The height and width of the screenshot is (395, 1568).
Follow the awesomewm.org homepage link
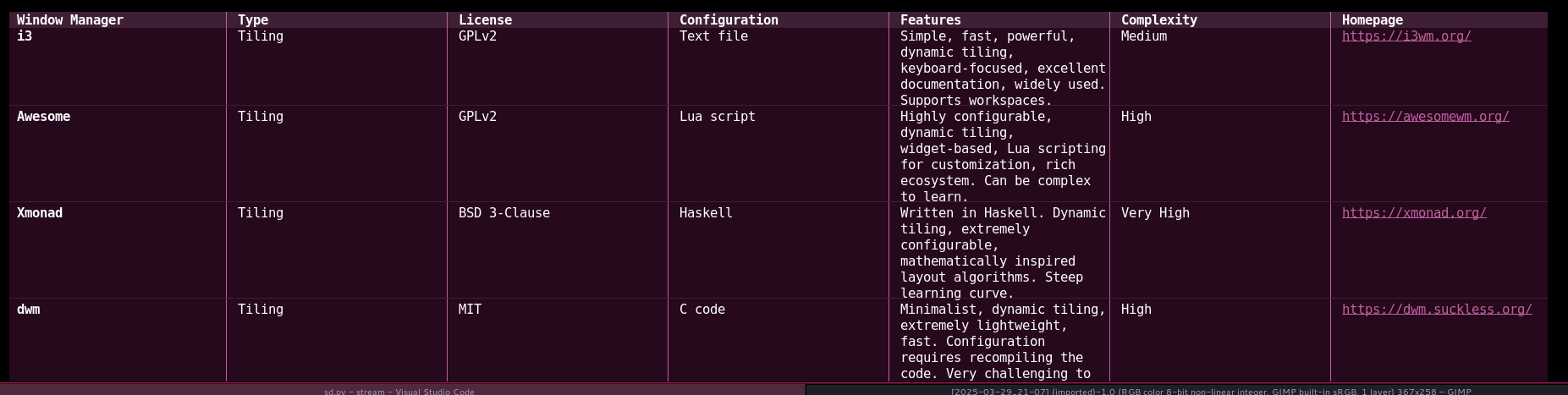1425,117
